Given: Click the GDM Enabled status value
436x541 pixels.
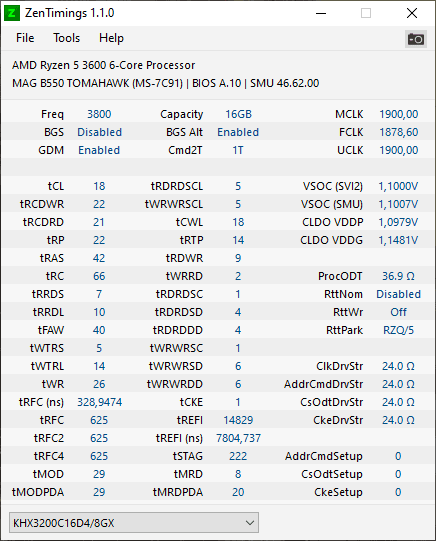Looking at the screenshot, I should tap(99, 150).
